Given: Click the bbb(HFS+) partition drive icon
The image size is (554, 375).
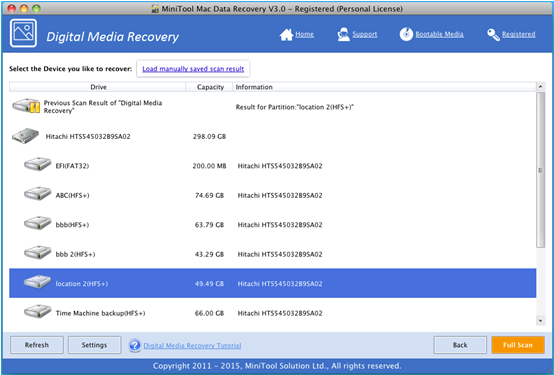Looking at the screenshot, I should point(37,224).
